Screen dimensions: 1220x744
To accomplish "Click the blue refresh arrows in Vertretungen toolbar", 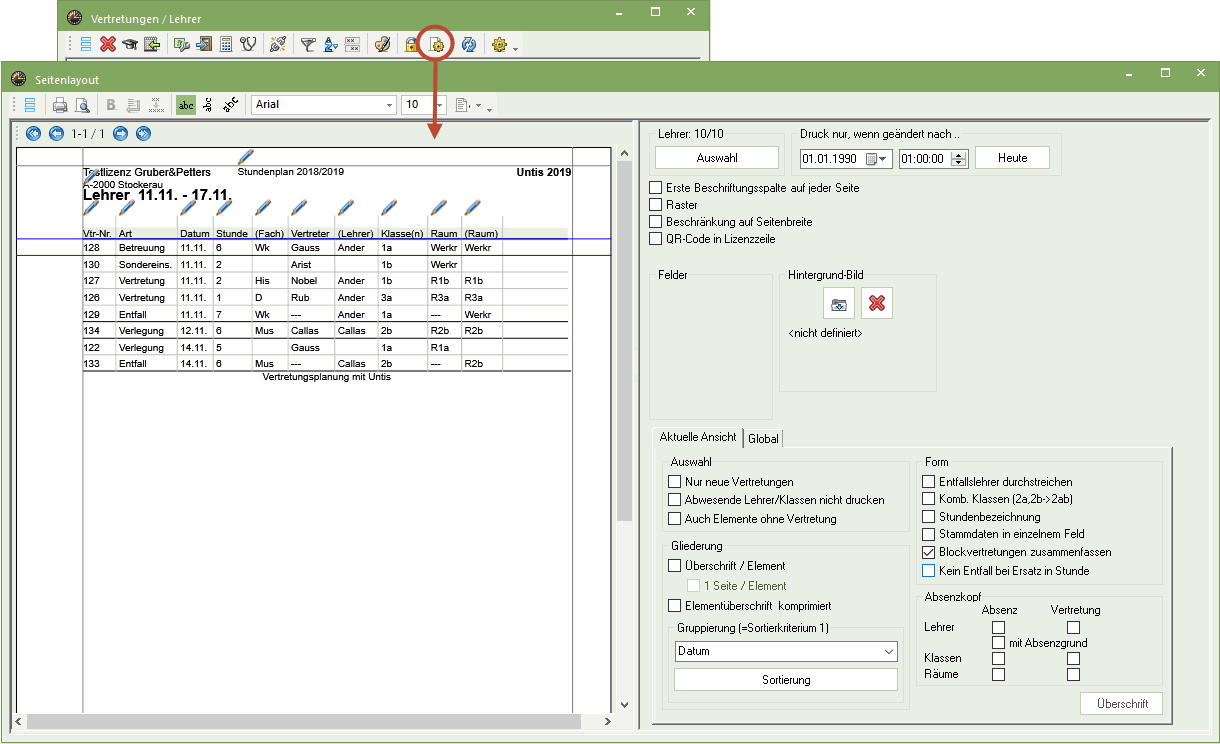I will 468,44.
